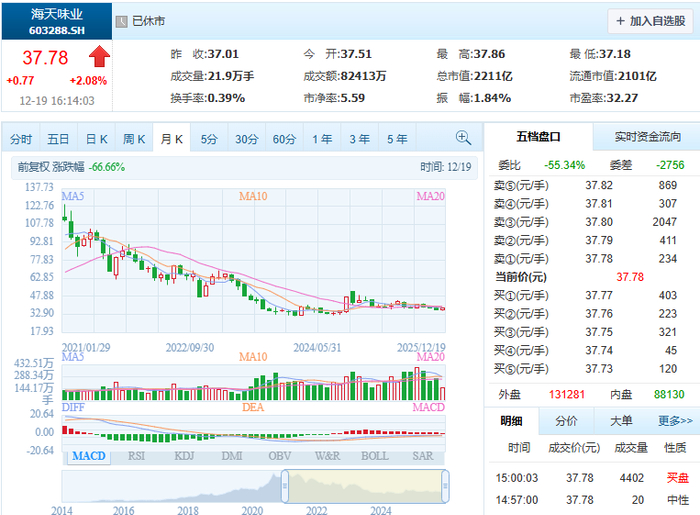
Task: Select the RSI indicator
Action: pyautogui.click(x=136, y=456)
